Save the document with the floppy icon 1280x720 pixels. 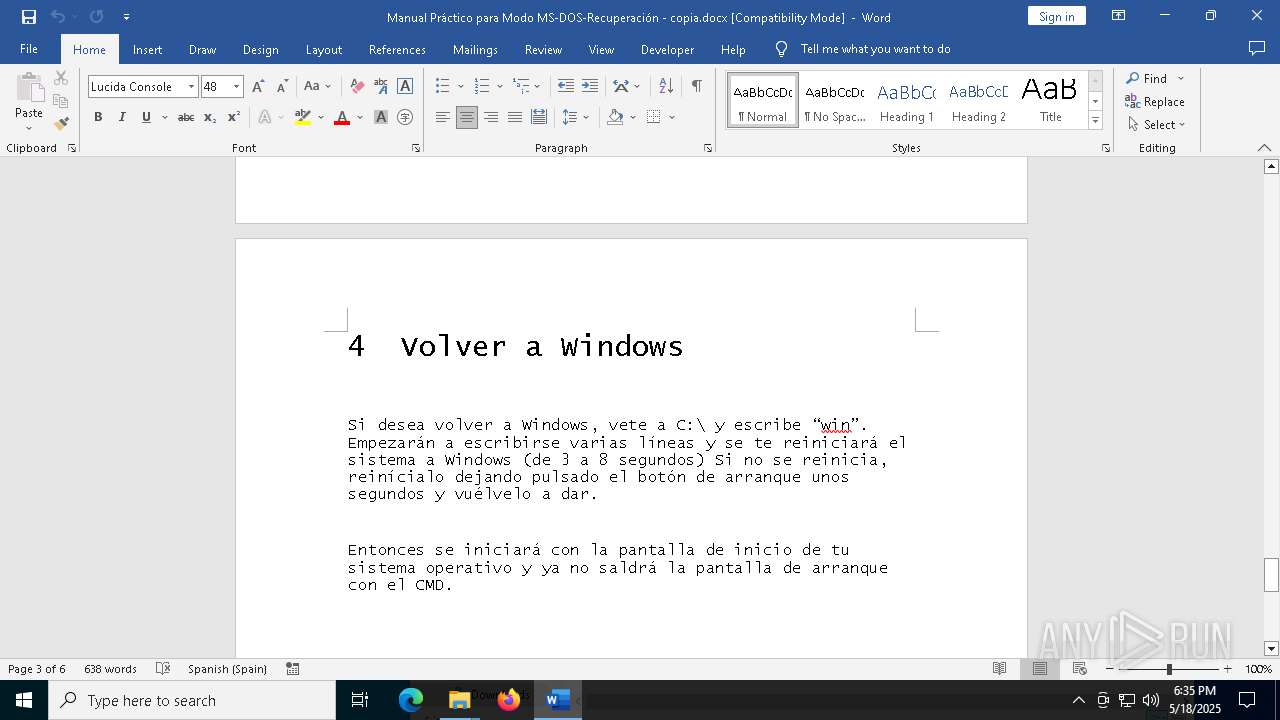29,17
